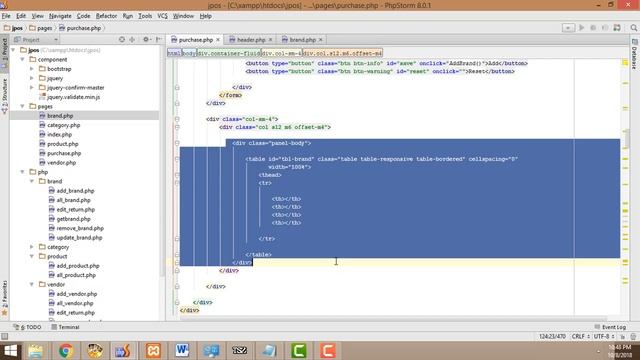This screenshot has height=360, width=640.
Task: Fold the panel-body div via gutter marker
Action: (177, 143)
